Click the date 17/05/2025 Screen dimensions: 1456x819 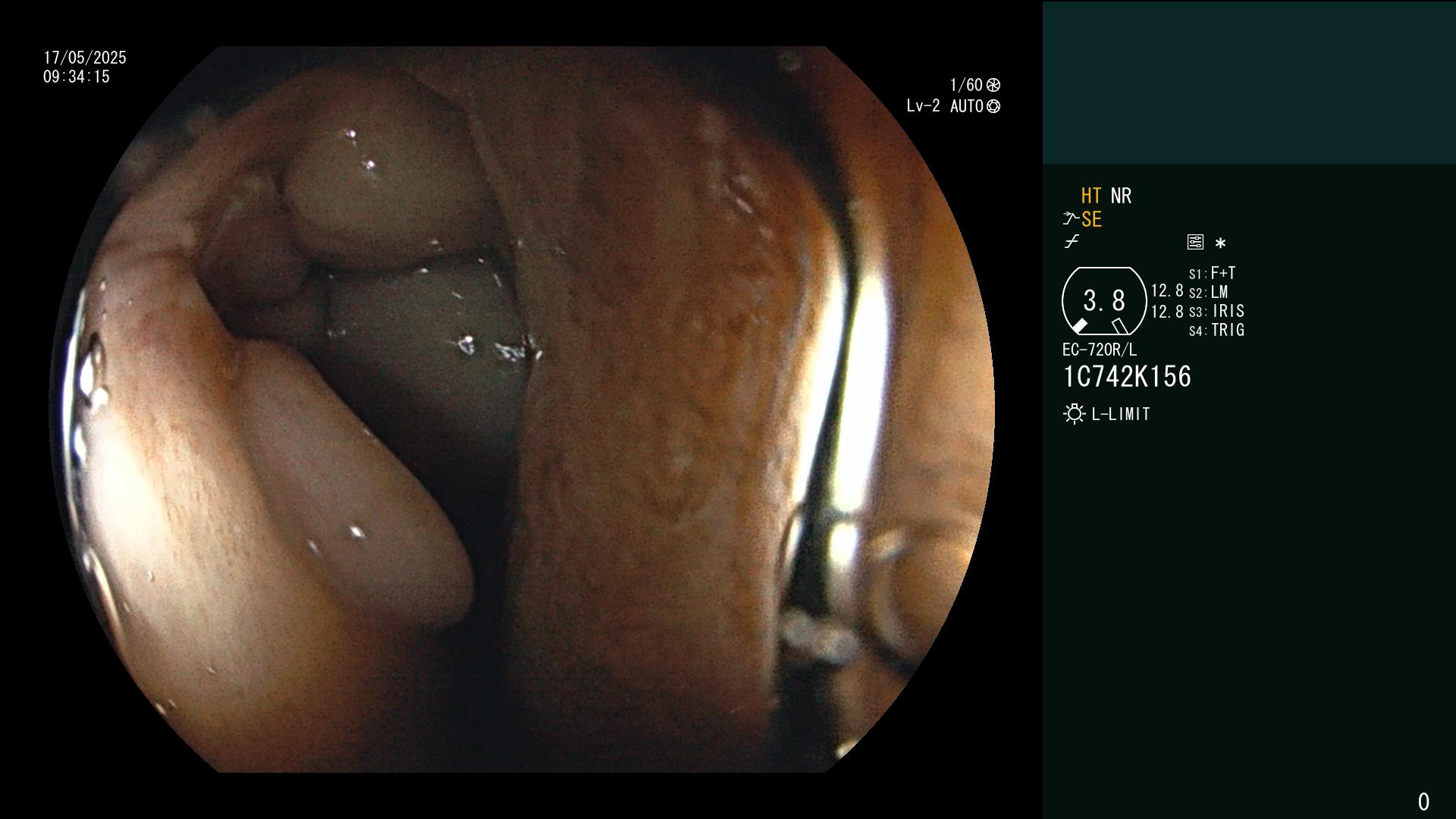click(85, 58)
